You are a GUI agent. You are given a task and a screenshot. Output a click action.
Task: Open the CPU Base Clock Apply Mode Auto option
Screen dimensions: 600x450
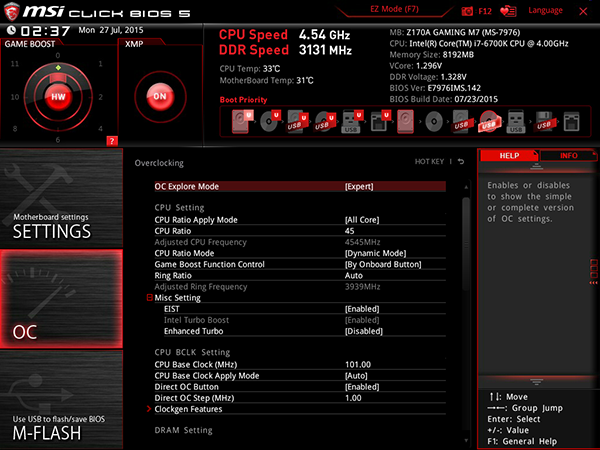pyautogui.click(x=300, y=376)
